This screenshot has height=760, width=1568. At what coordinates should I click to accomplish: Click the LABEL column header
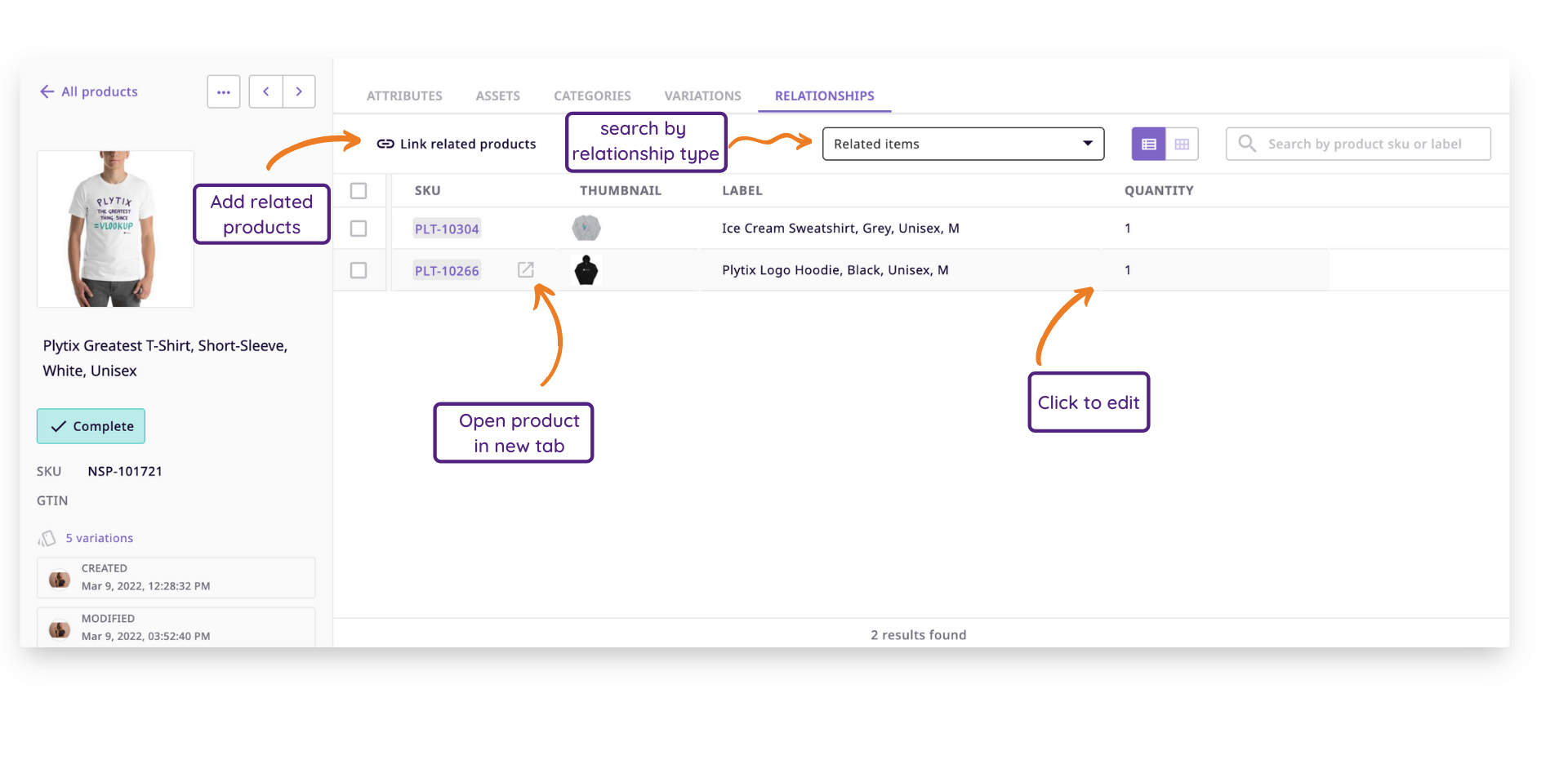coord(742,190)
